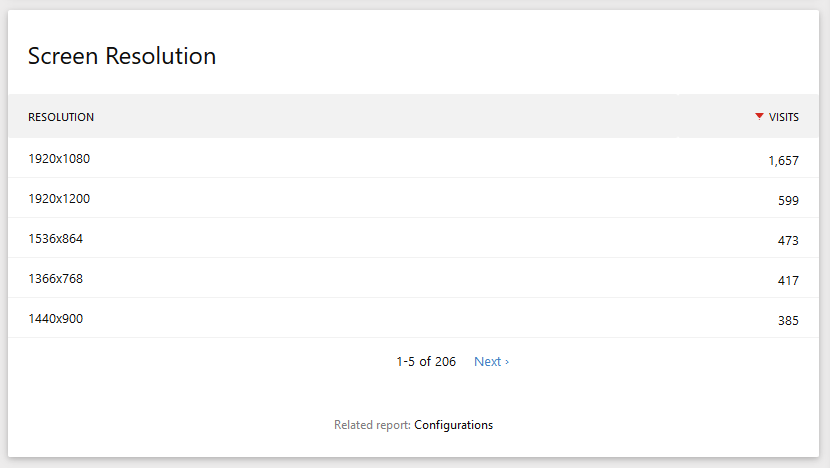Pick the 1366x768 resolution entry
This screenshot has height=468, width=830.
(56, 278)
